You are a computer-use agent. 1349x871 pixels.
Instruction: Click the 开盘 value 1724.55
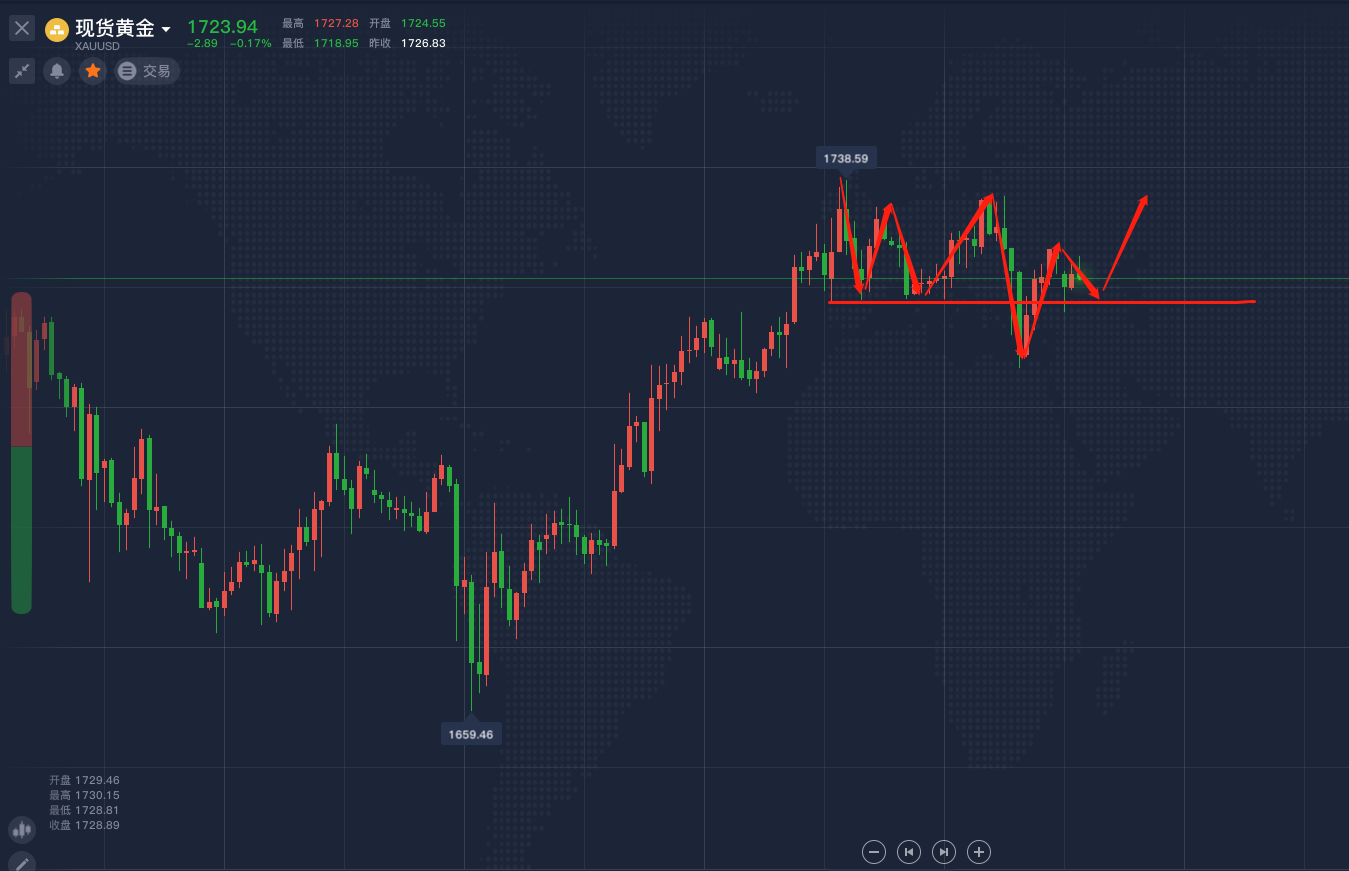(x=423, y=23)
